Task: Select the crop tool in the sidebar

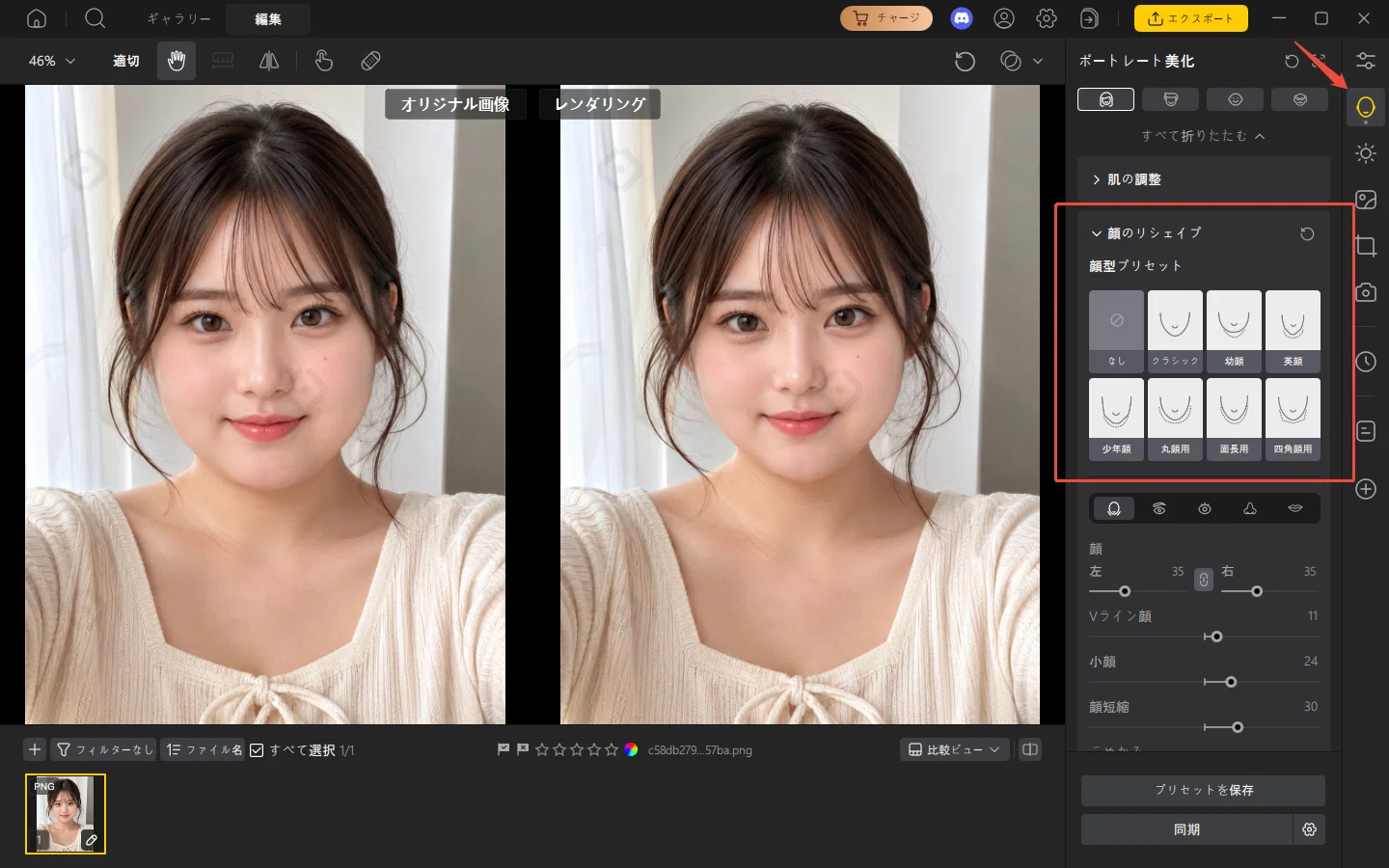Action: pyautogui.click(x=1366, y=246)
